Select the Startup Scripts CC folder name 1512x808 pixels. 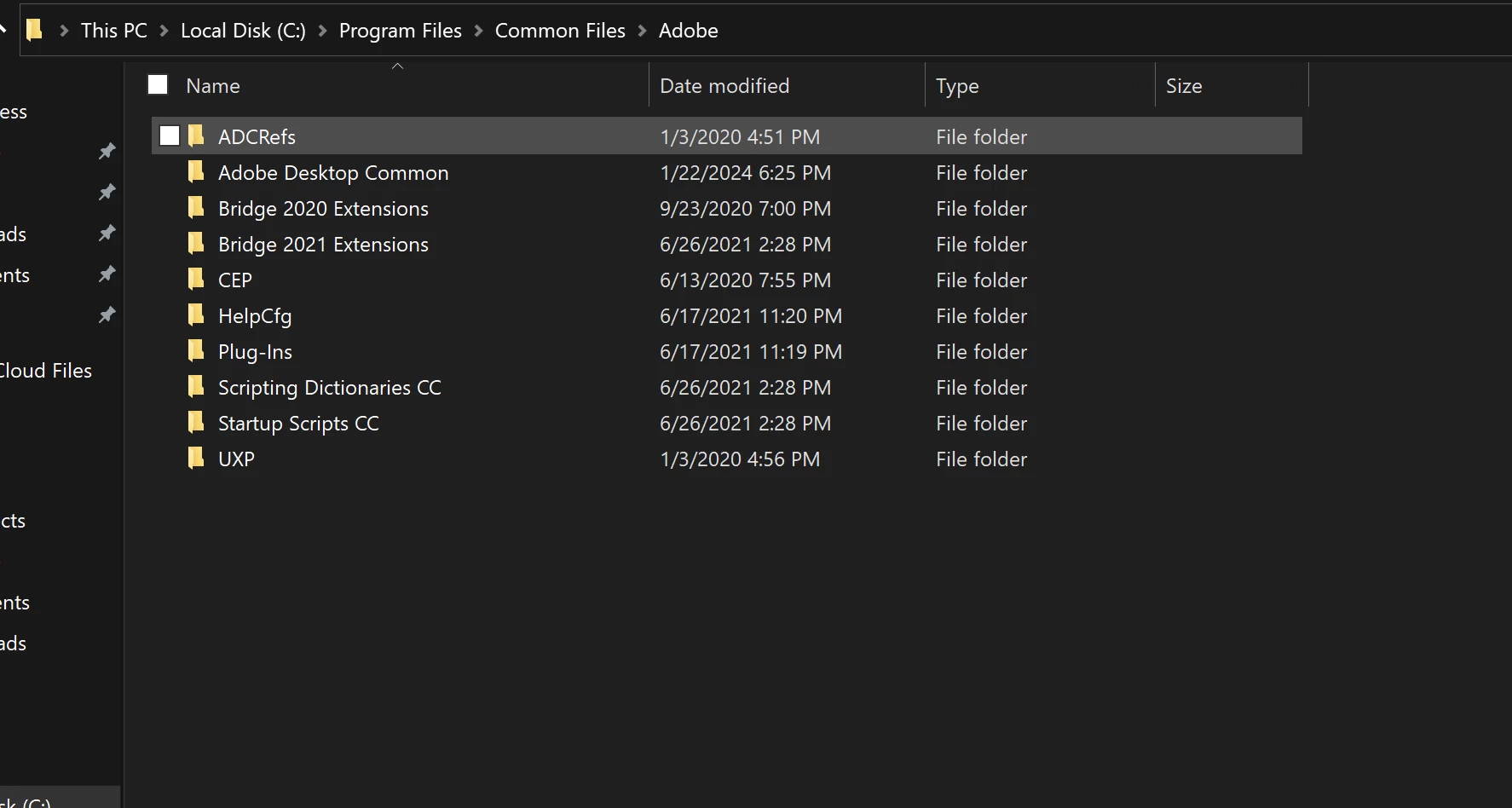tap(298, 423)
